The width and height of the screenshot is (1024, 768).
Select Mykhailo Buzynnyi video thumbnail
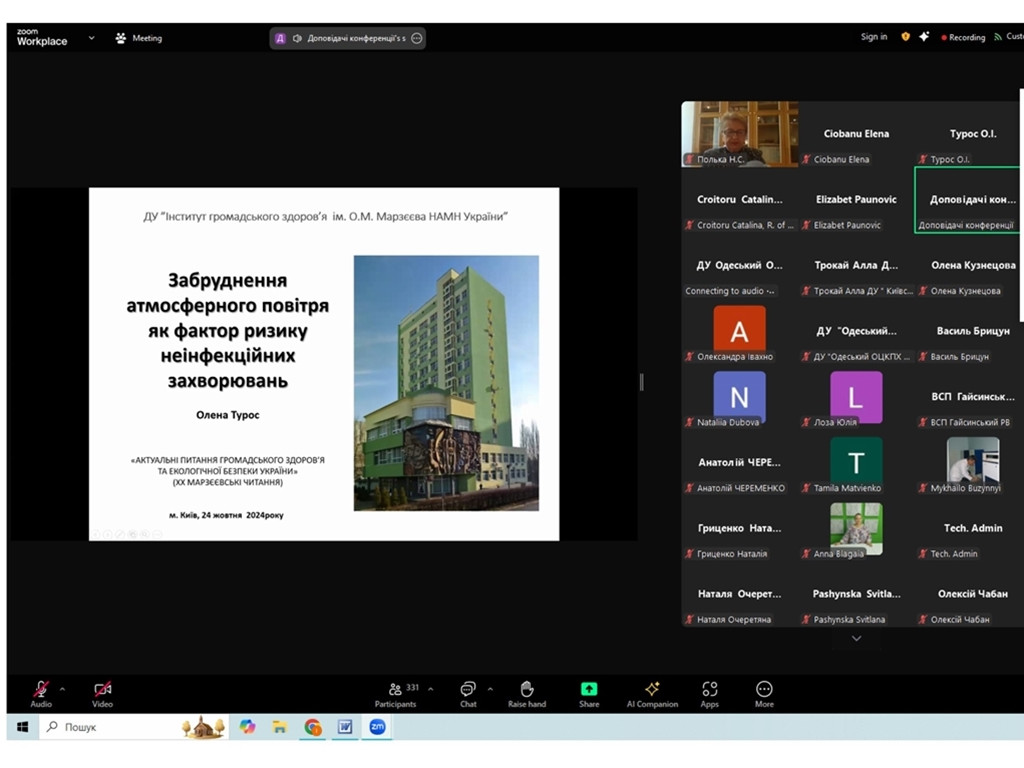click(972, 460)
